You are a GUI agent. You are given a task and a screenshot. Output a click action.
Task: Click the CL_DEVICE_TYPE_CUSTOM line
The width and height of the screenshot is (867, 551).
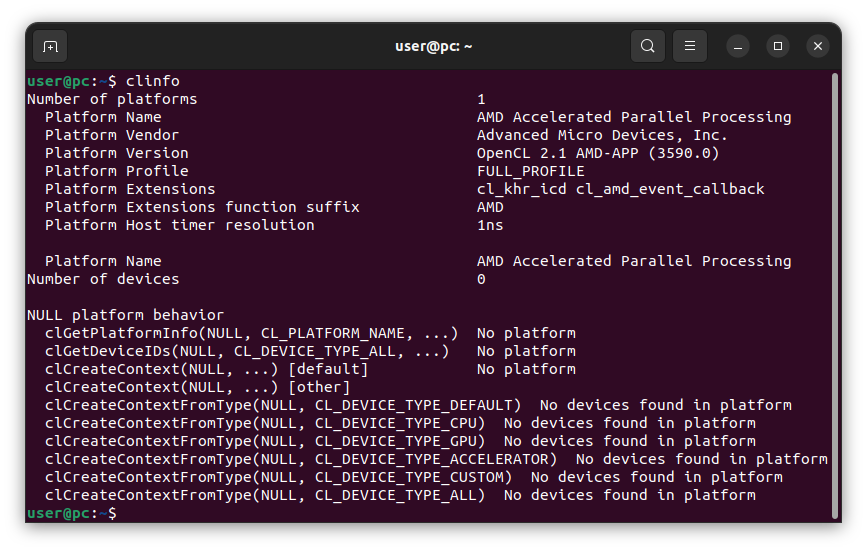click(x=414, y=477)
